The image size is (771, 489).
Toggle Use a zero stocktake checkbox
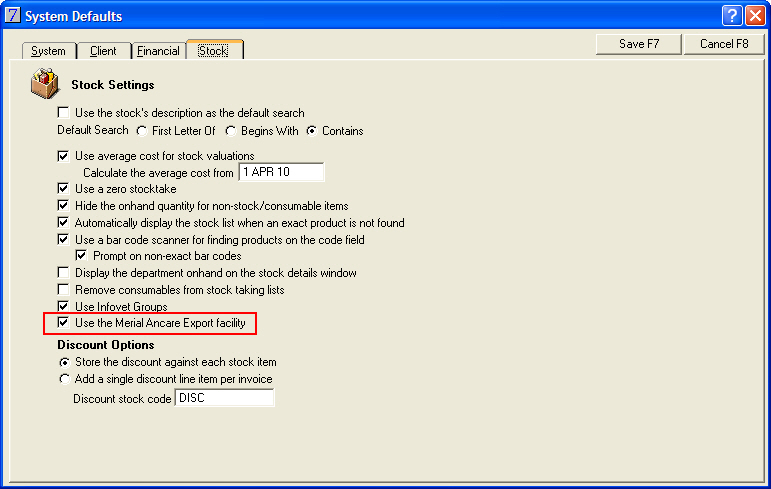[63, 188]
